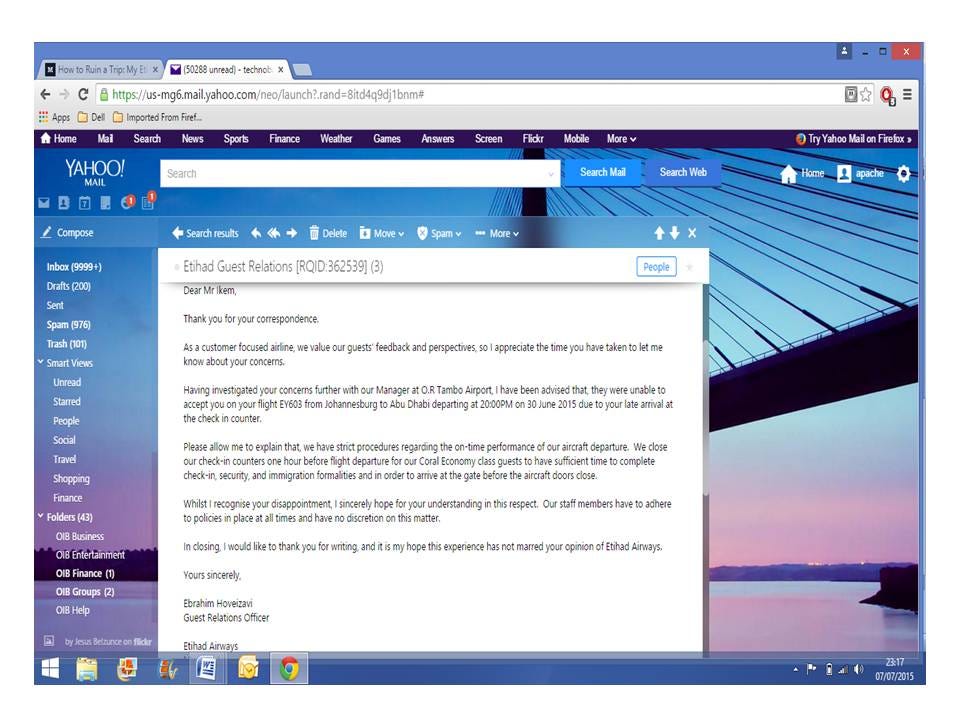Click the browser address bar URL
This screenshot has width=960, height=720.
(x=268, y=94)
